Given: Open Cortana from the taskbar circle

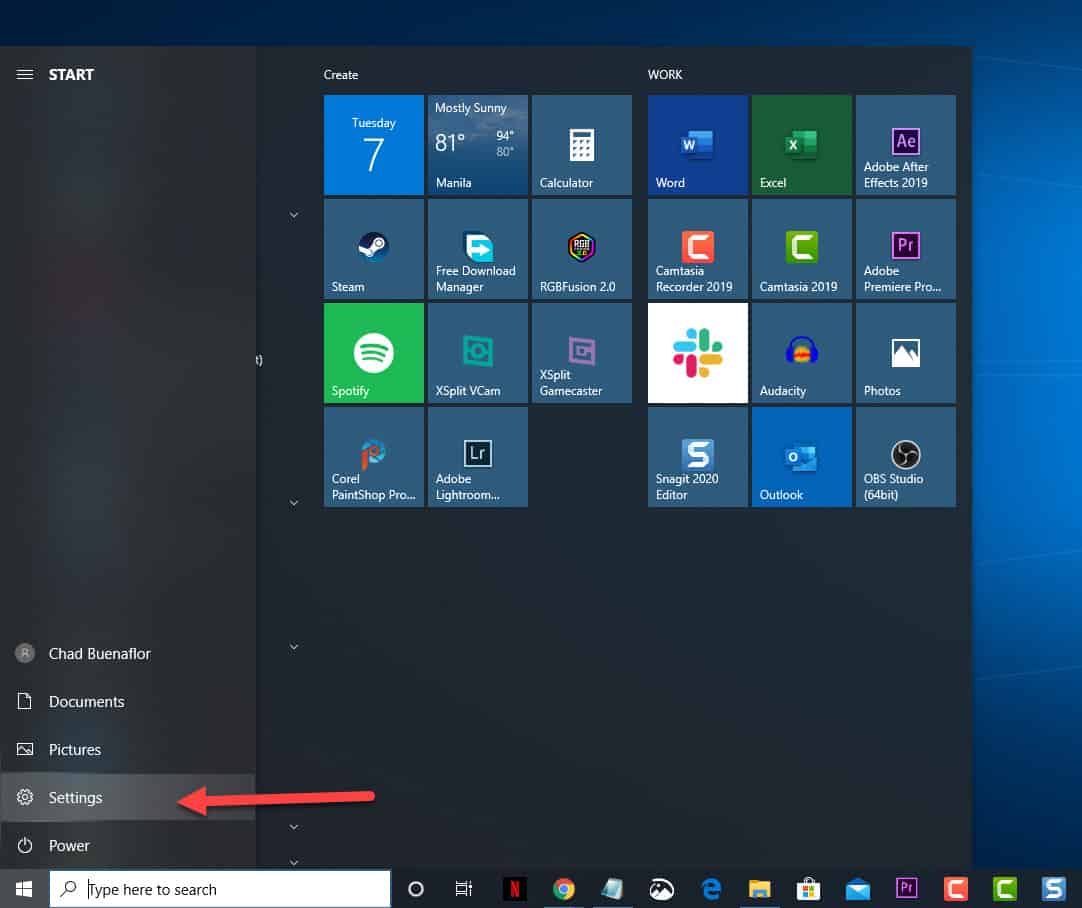Looking at the screenshot, I should point(415,889).
